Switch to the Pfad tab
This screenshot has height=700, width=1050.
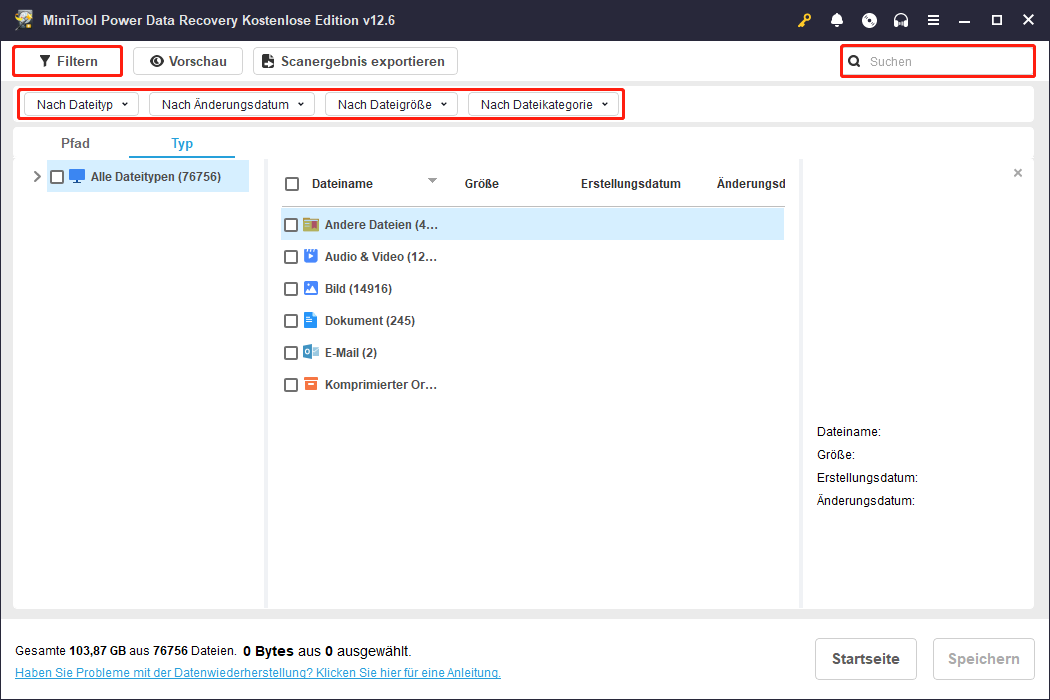75,143
